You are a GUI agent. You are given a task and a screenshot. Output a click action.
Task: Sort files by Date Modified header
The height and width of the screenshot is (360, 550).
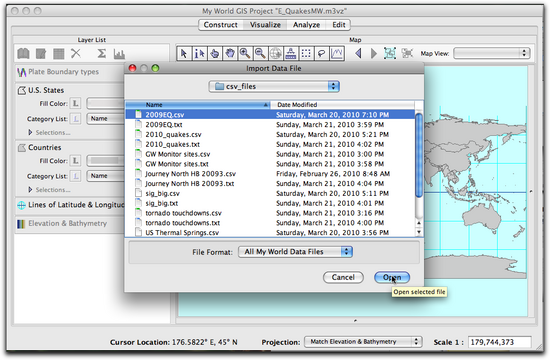[x=342, y=105]
